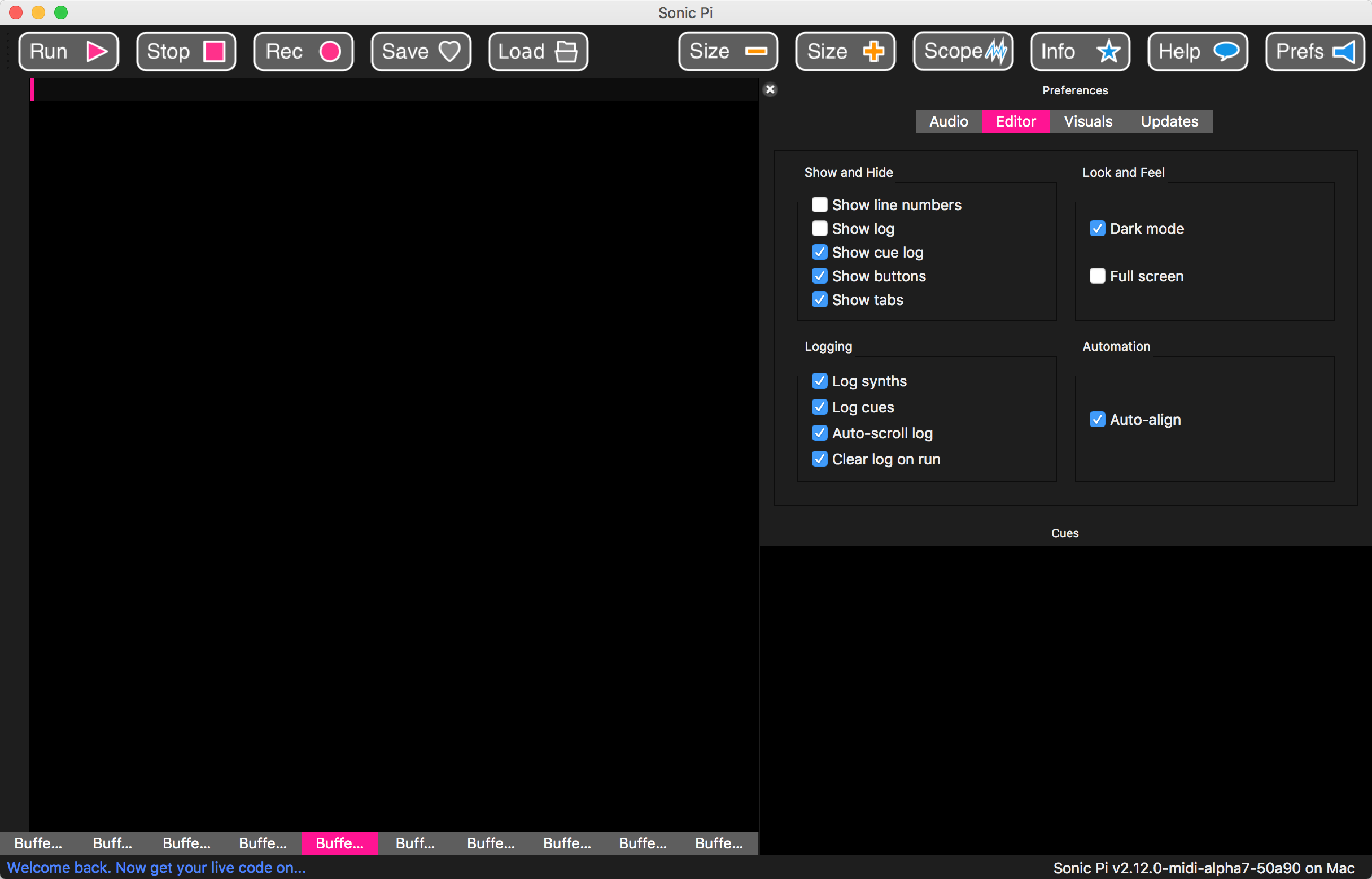The width and height of the screenshot is (1372, 879).
Task: Open the Info star panel
Action: (1081, 51)
